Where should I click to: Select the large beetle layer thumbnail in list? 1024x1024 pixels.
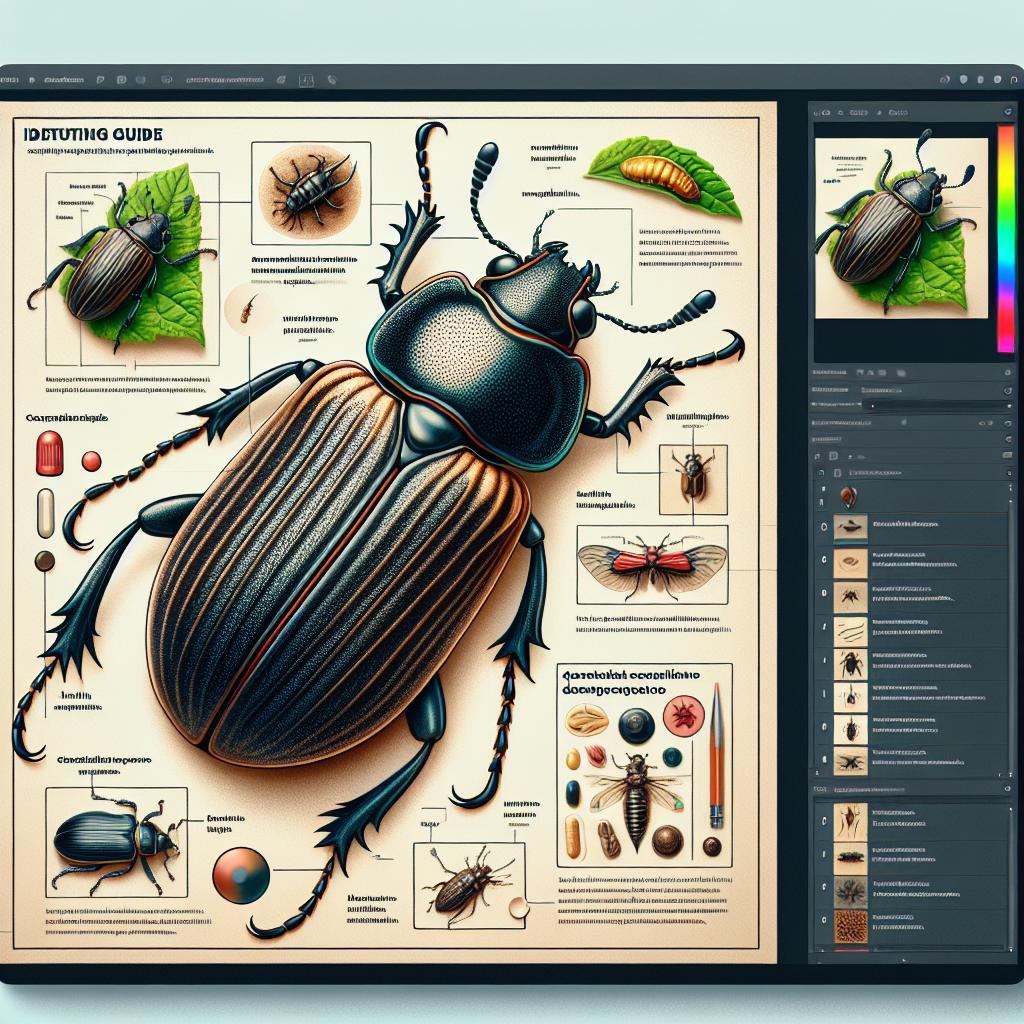(850, 663)
